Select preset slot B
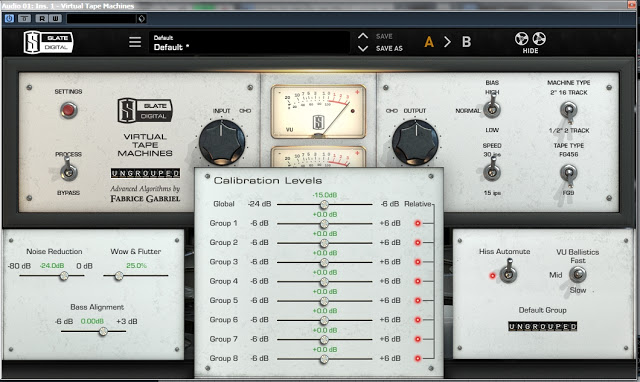Viewport: 640px width, 382px height. [x=467, y=42]
